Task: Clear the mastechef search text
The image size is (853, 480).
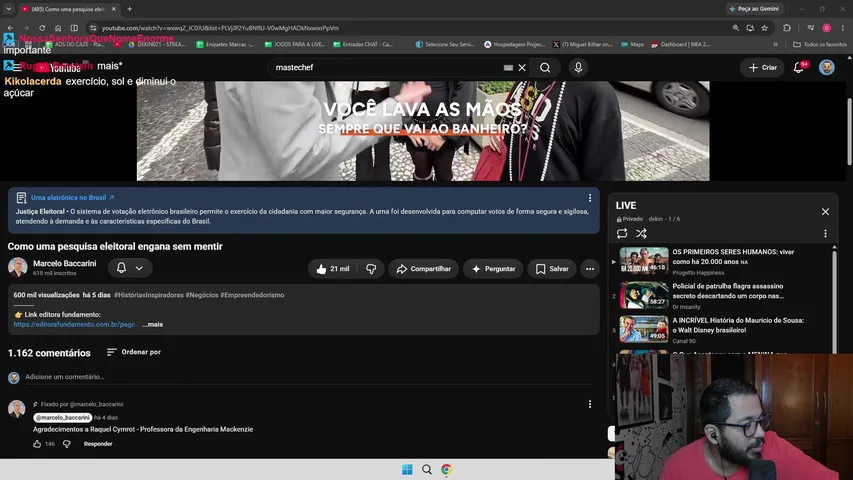Action: point(522,67)
